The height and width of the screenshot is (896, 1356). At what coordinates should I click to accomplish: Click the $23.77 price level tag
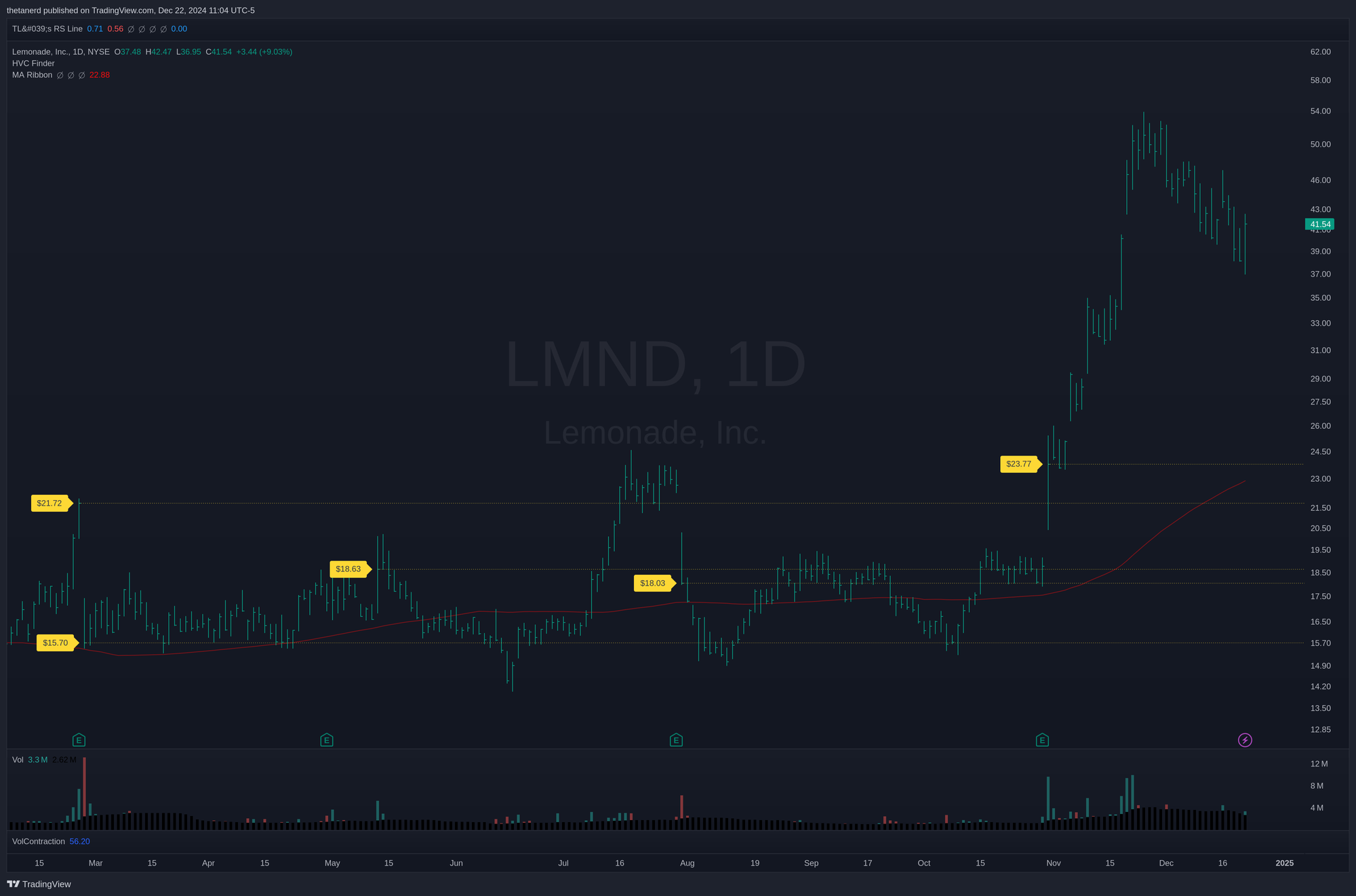point(1021,464)
